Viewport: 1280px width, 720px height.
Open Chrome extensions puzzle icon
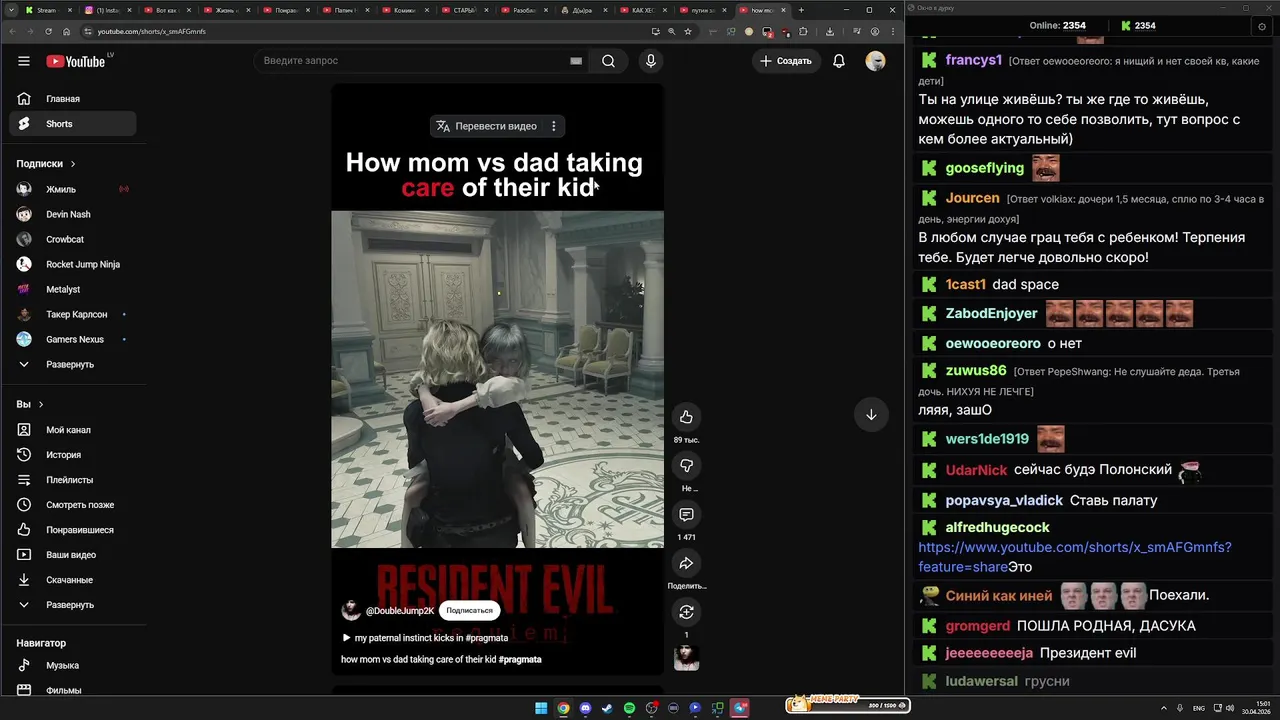803,31
